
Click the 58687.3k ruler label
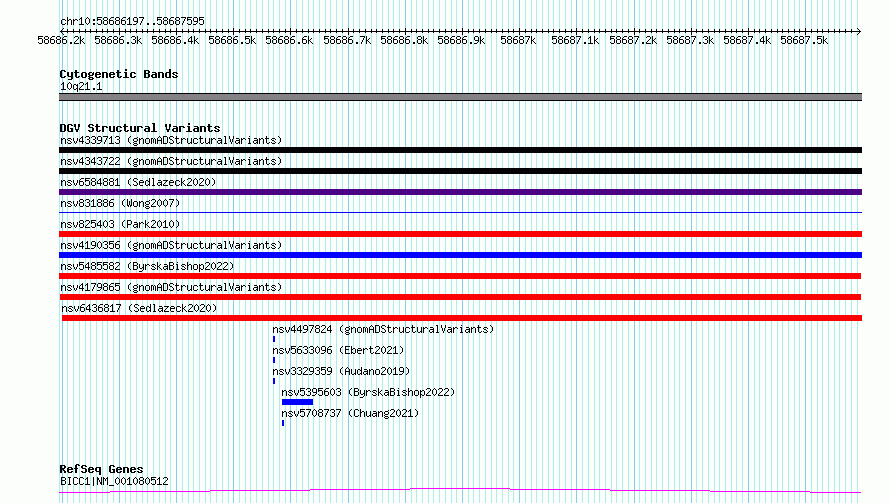pos(690,41)
